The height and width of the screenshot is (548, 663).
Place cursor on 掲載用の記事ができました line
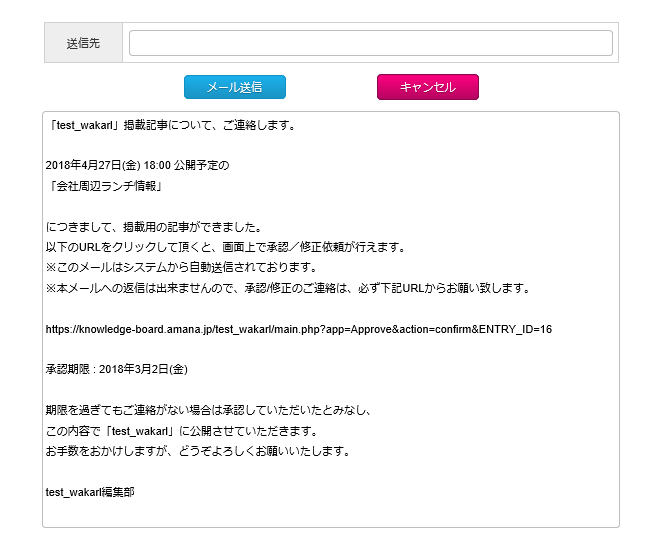pos(154,227)
